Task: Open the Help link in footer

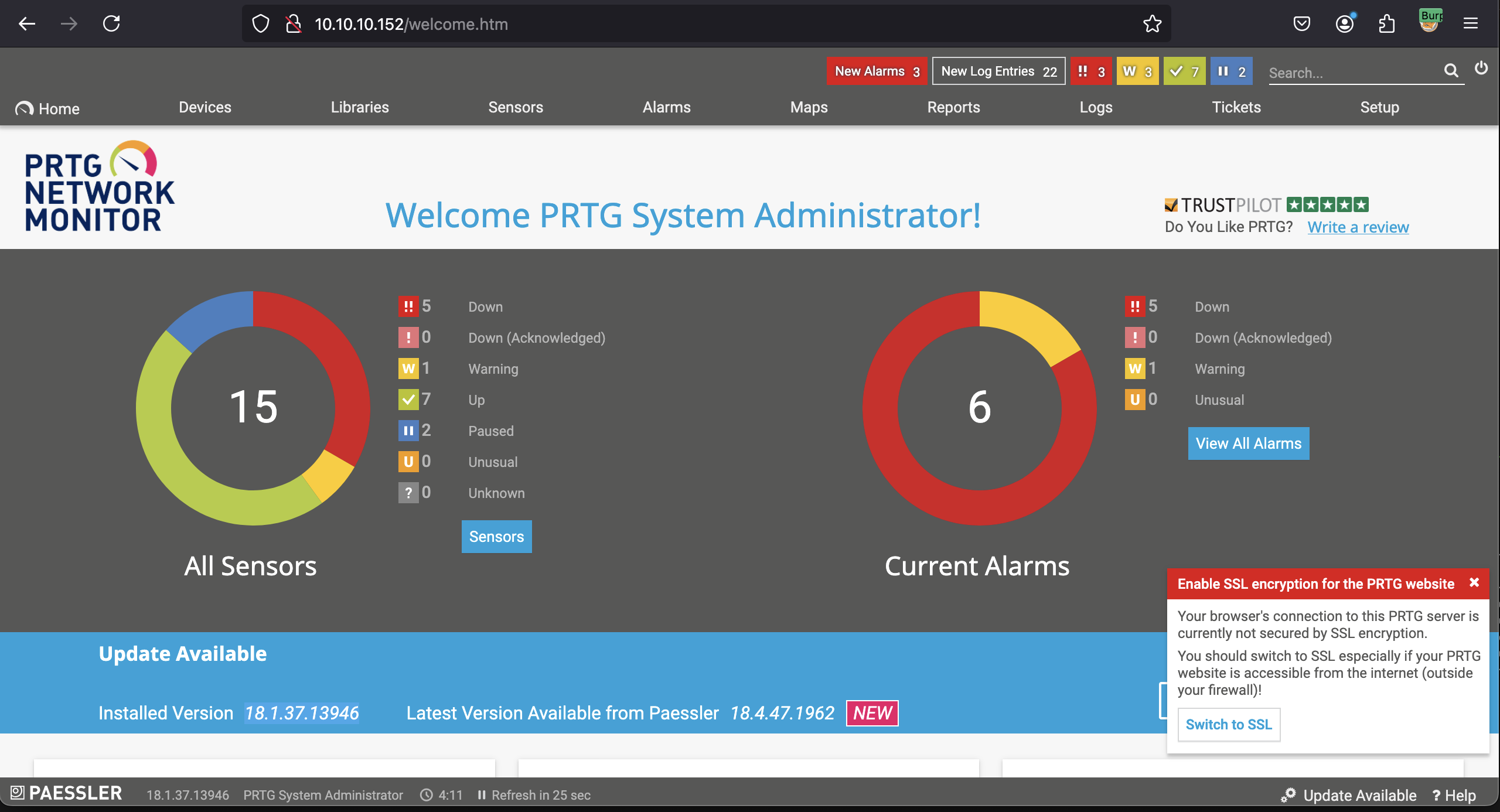Action: (1454, 795)
